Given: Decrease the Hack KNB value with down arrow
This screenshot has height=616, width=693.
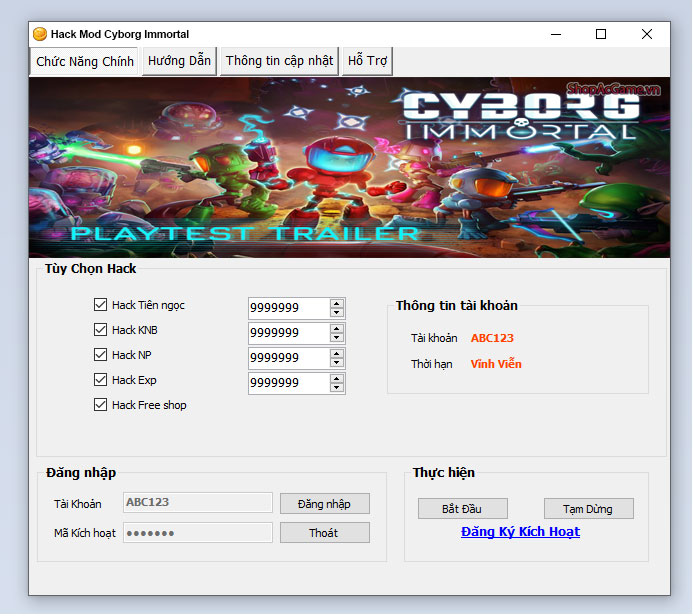Looking at the screenshot, I should pyautogui.click(x=337, y=338).
